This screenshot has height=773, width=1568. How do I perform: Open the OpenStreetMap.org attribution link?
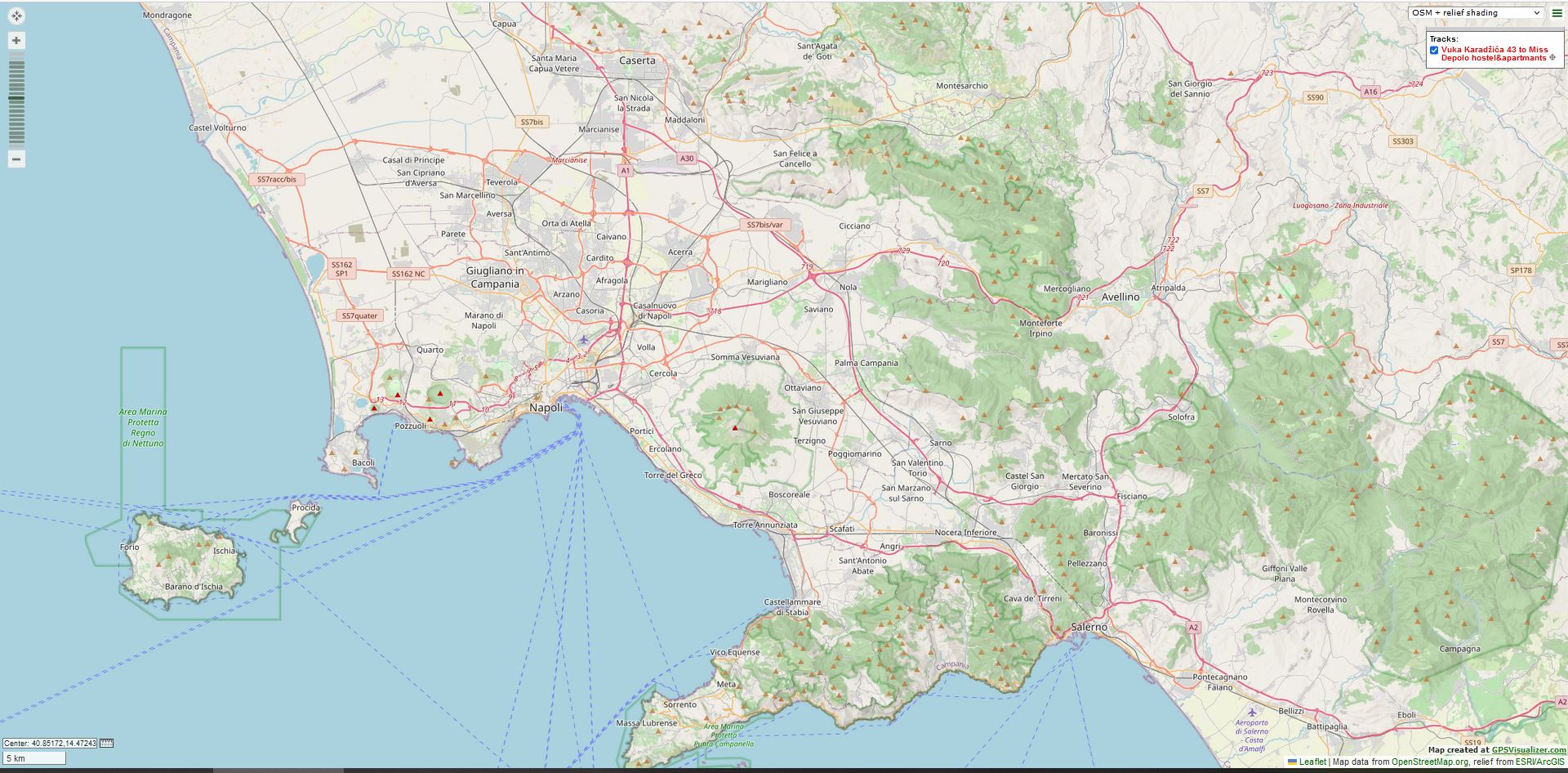1430,762
